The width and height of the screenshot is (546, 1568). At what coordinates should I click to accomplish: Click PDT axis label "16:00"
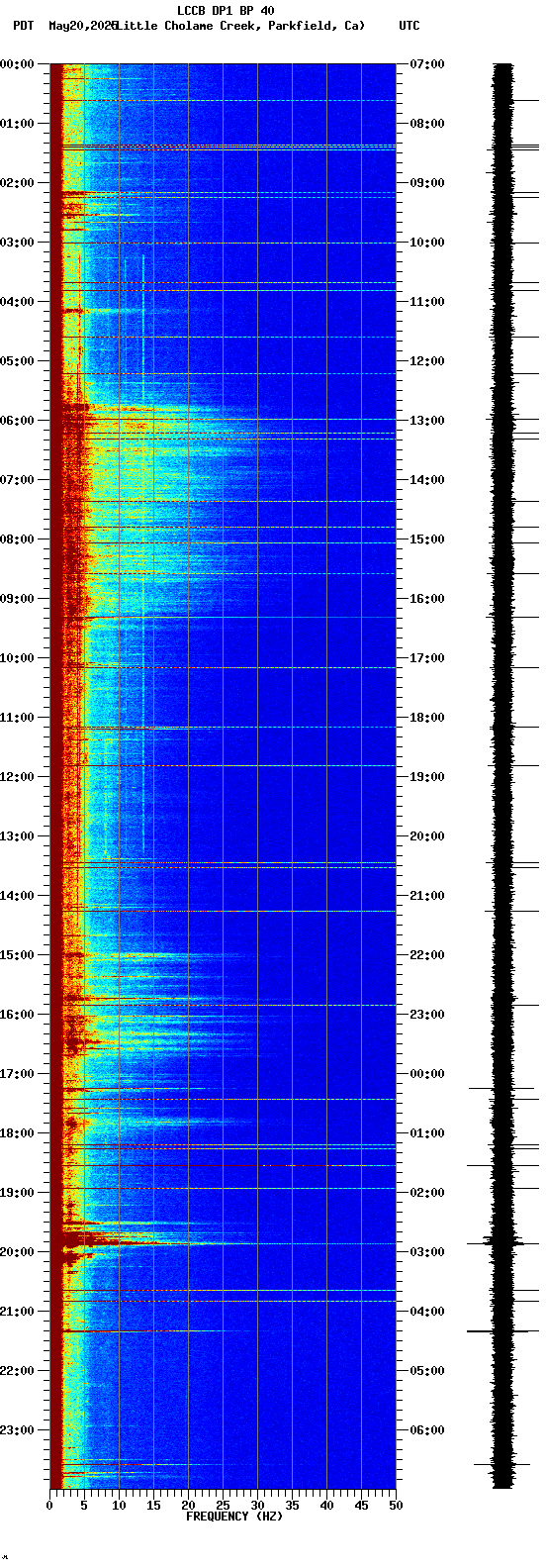coord(17,1015)
